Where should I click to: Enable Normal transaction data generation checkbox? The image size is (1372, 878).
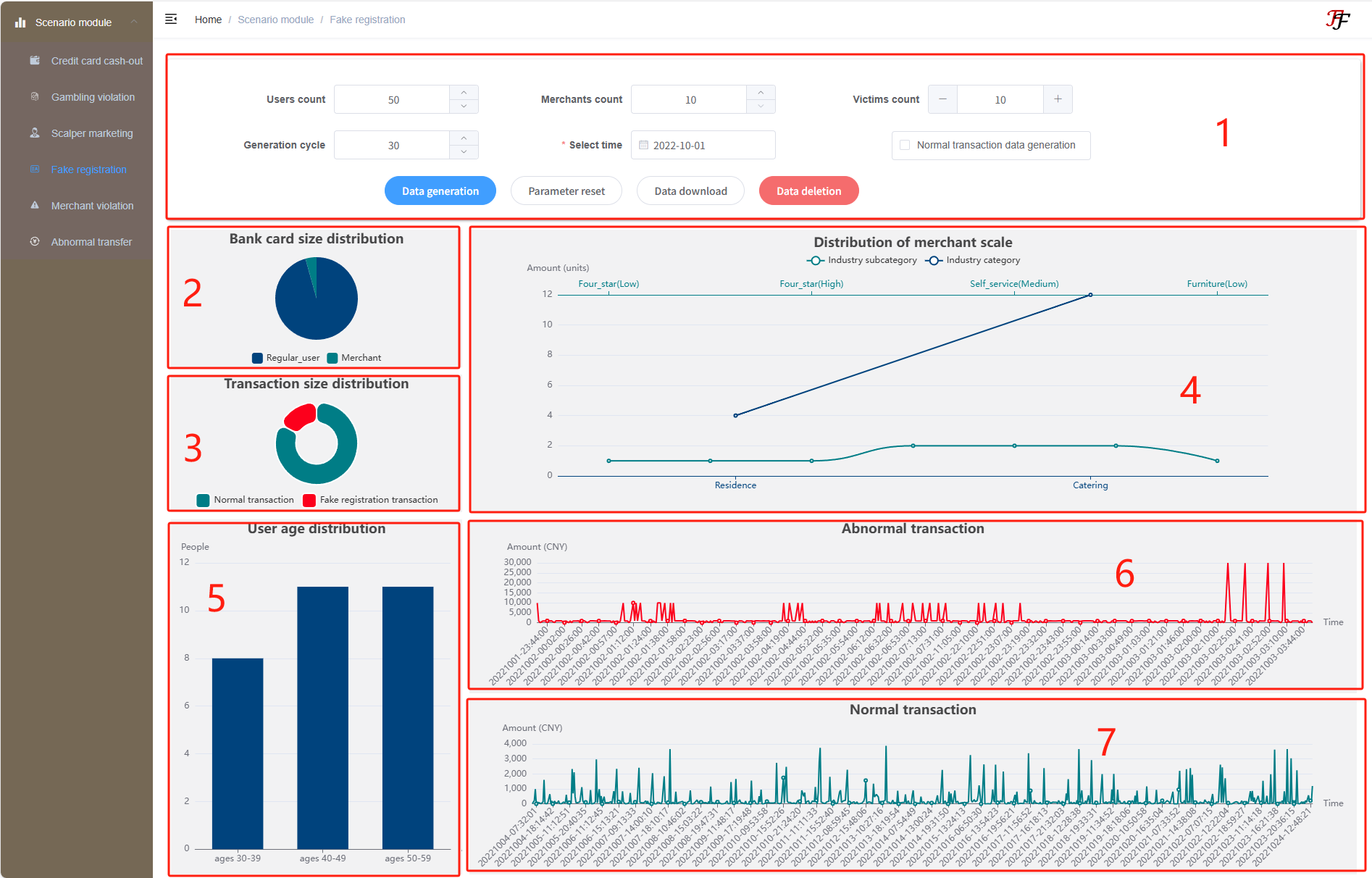905,145
